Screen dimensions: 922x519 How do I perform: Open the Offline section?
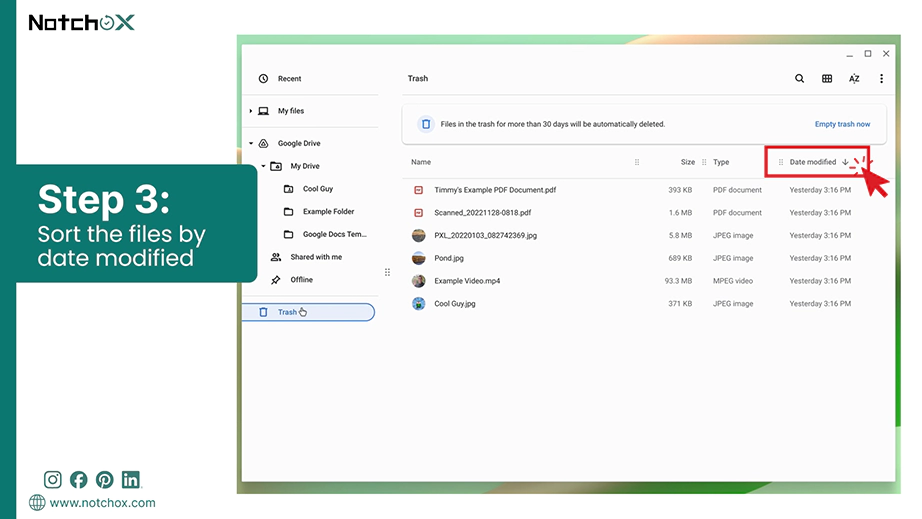301,280
